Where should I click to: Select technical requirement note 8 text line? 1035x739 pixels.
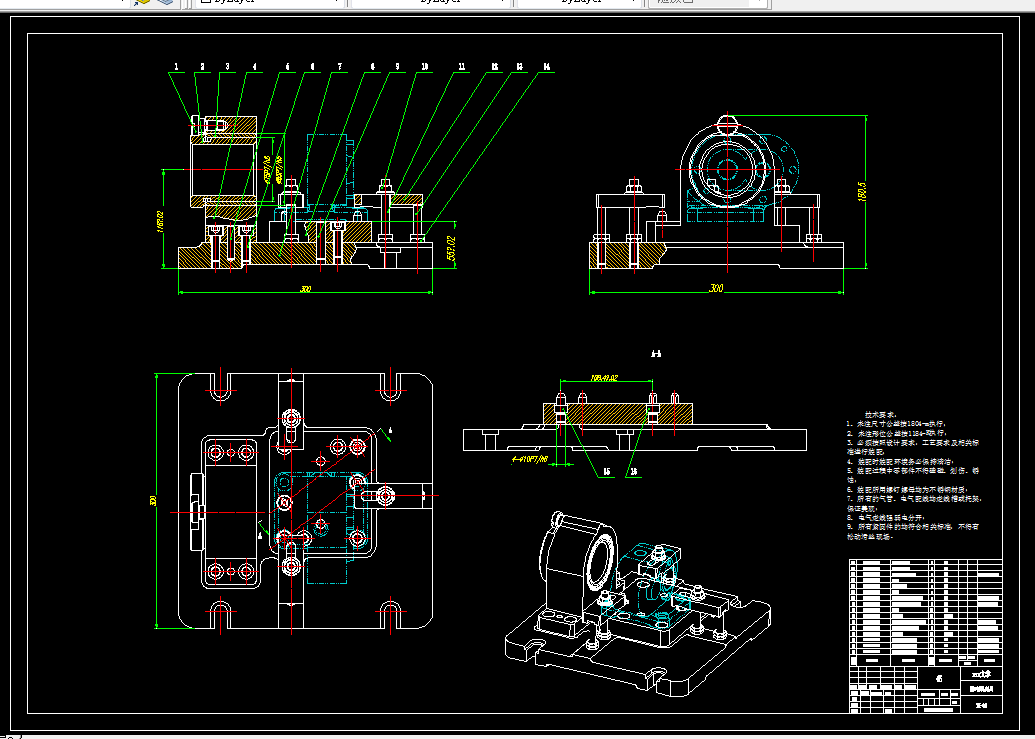pos(886,518)
